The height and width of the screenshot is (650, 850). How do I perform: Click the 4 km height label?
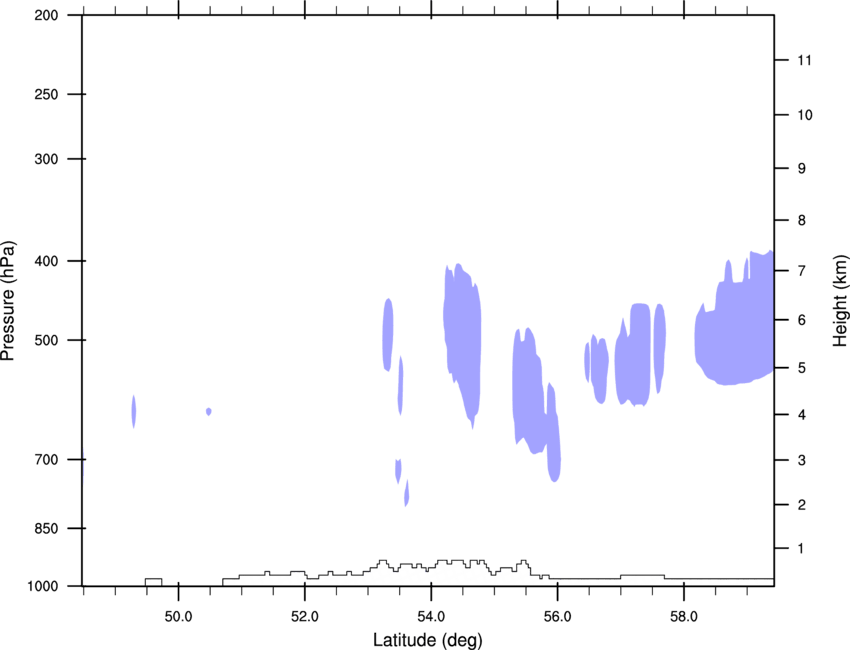pos(802,415)
